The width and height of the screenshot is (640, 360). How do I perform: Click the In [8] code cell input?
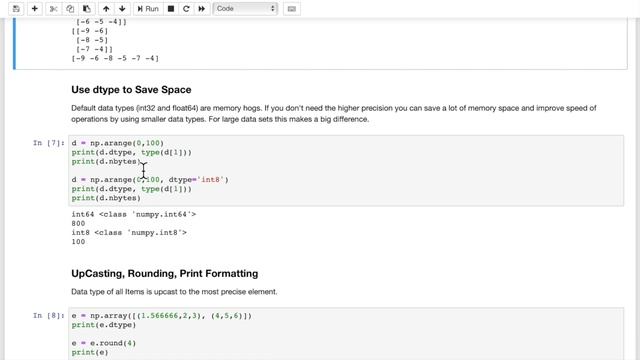pyautogui.click(x=346, y=334)
